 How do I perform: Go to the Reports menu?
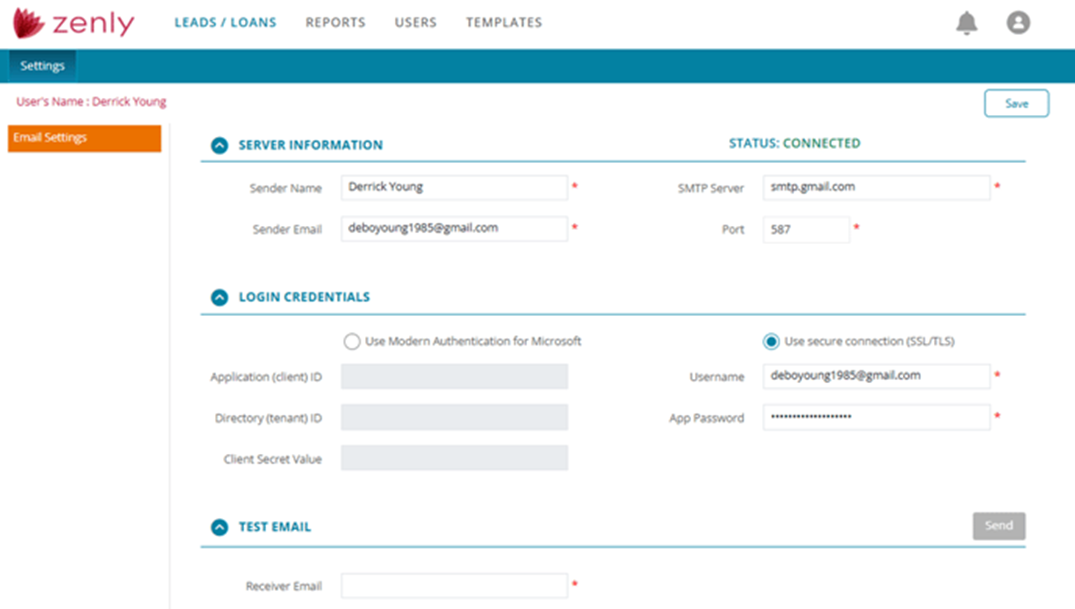335,22
